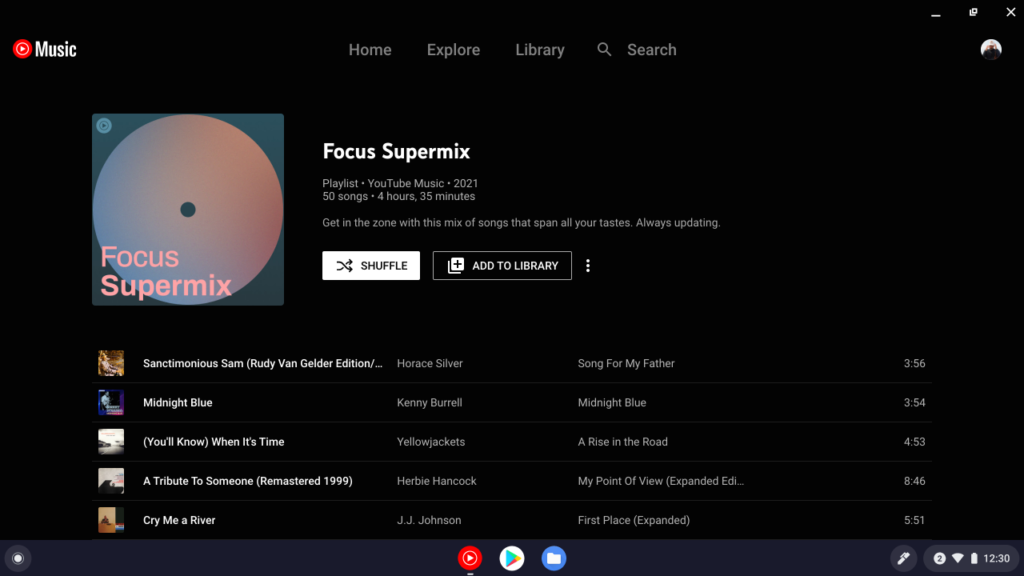Play Sanctimonious Sam song thumbnail
This screenshot has height=576, width=1024.
click(111, 363)
